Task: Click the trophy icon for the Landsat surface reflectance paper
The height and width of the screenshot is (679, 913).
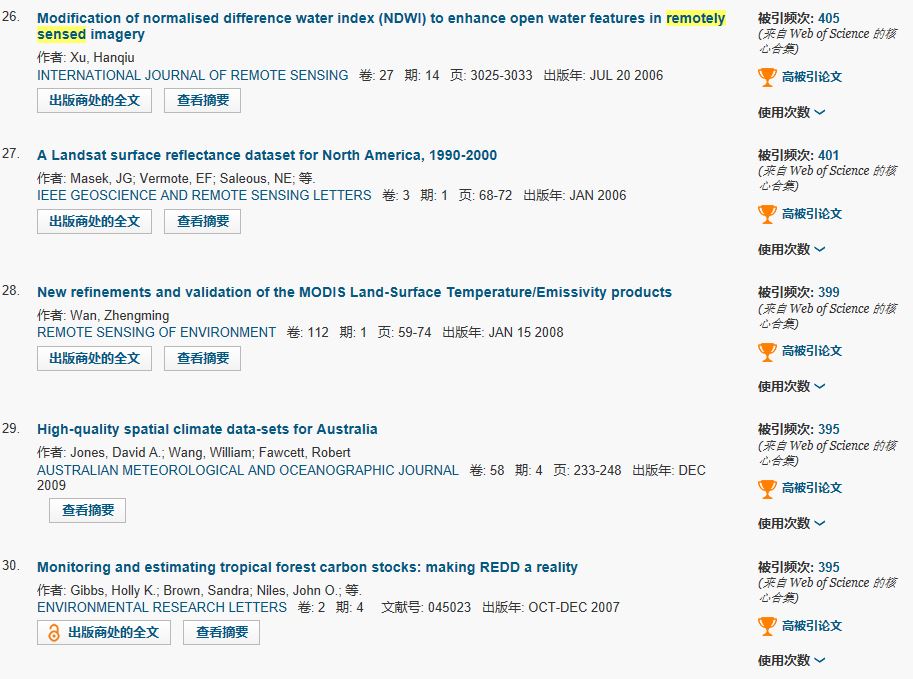Action: pyautogui.click(x=767, y=214)
